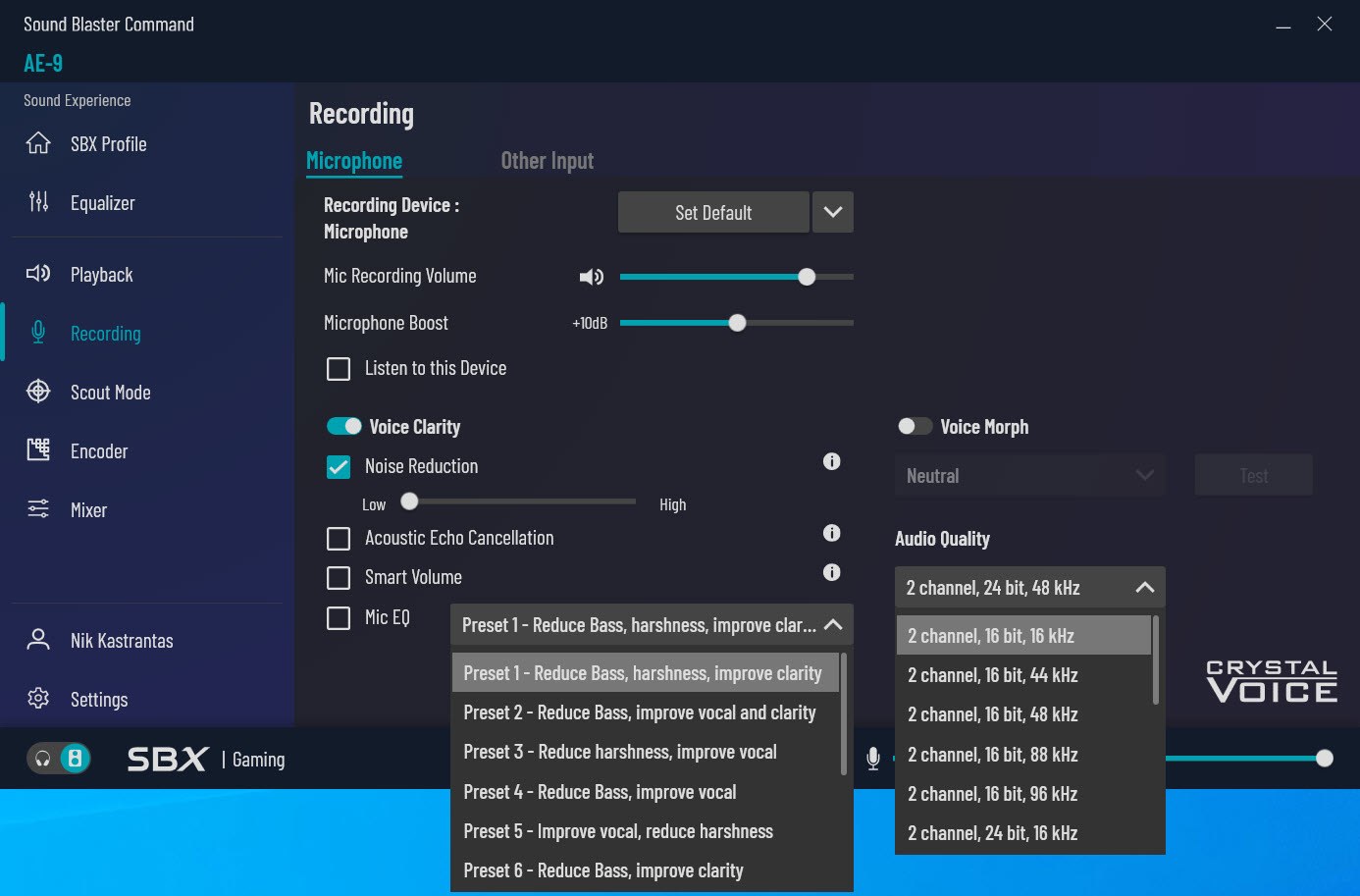
Task: Choose 2 channel, 16 bit, 48 kHz quality
Action: click(x=1023, y=714)
